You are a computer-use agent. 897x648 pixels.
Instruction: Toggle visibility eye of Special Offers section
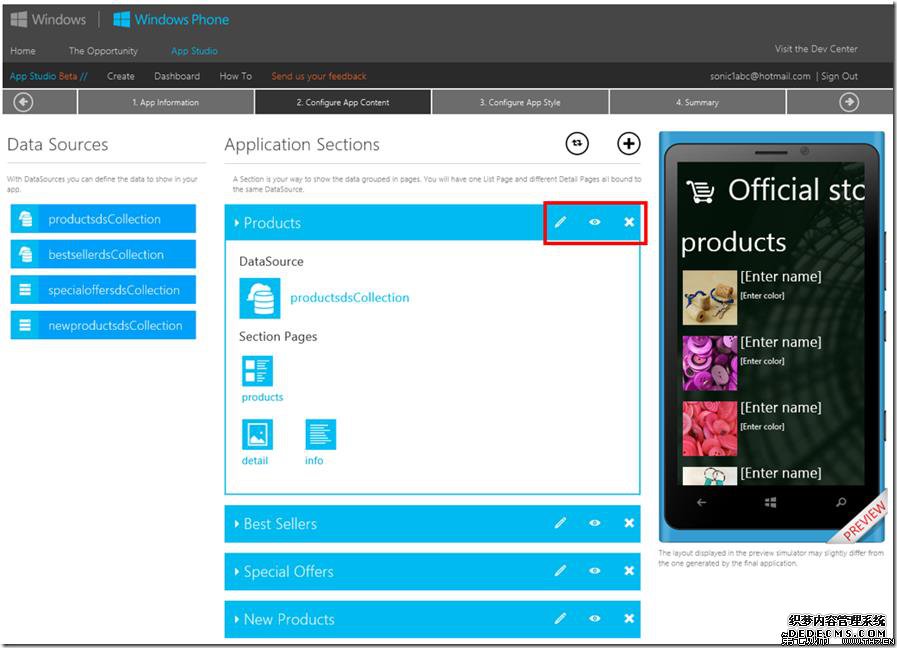594,570
